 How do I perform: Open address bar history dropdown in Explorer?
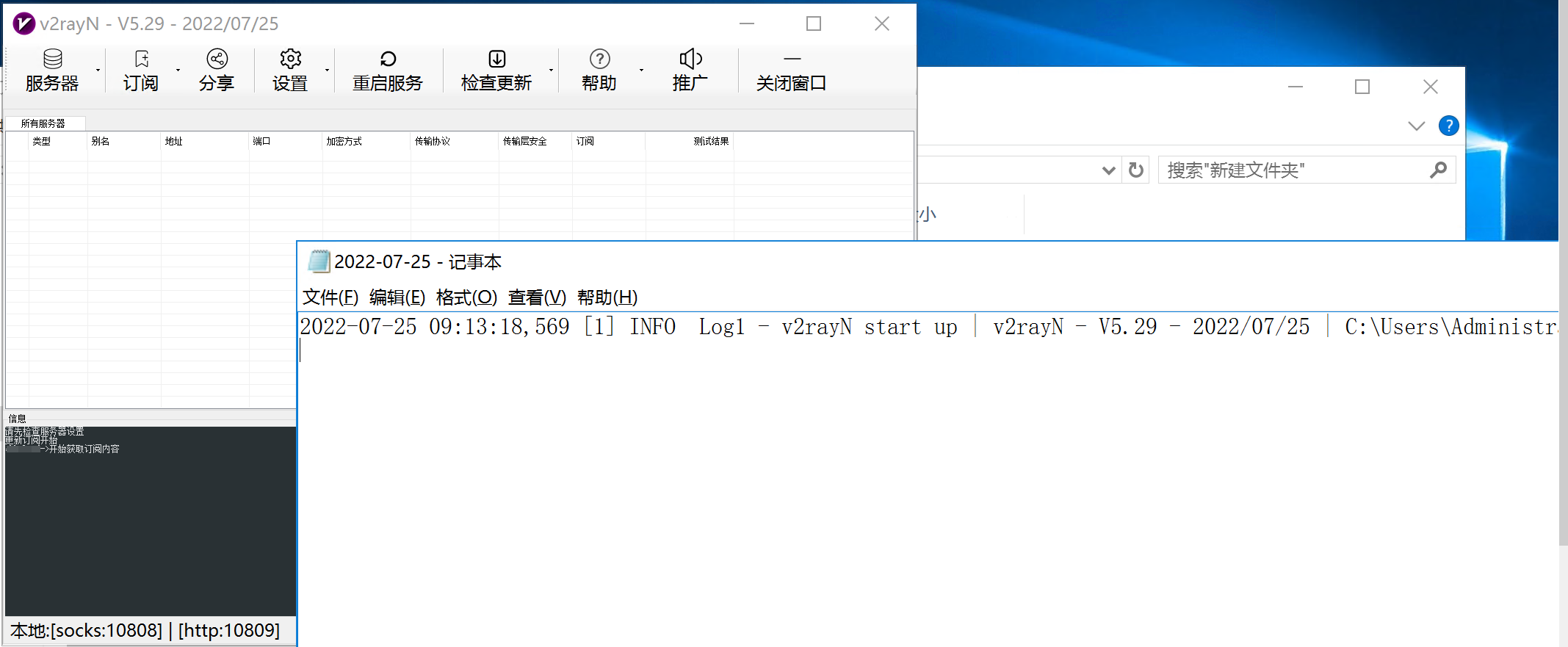pos(1109,171)
